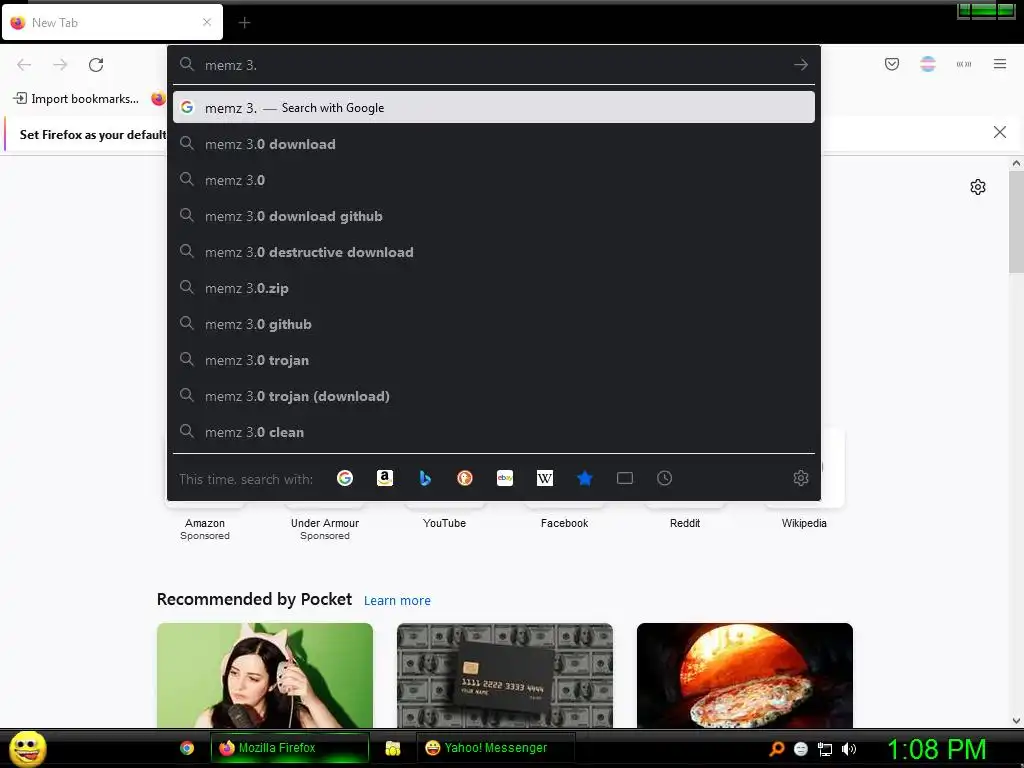This screenshot has height=768, width=1024.
Task: Open the network tray icon
Action: coord(825,749)
